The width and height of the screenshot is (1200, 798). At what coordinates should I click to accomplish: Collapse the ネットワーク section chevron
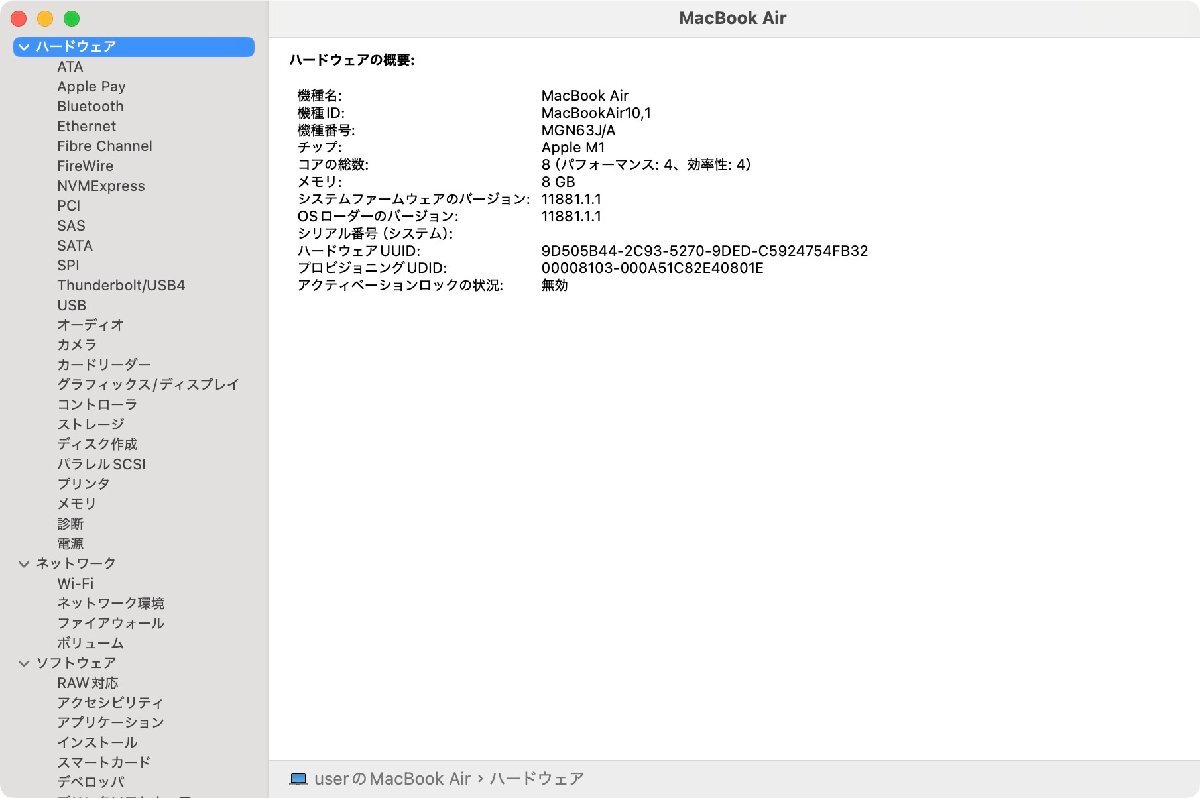[x=24, y=564]
